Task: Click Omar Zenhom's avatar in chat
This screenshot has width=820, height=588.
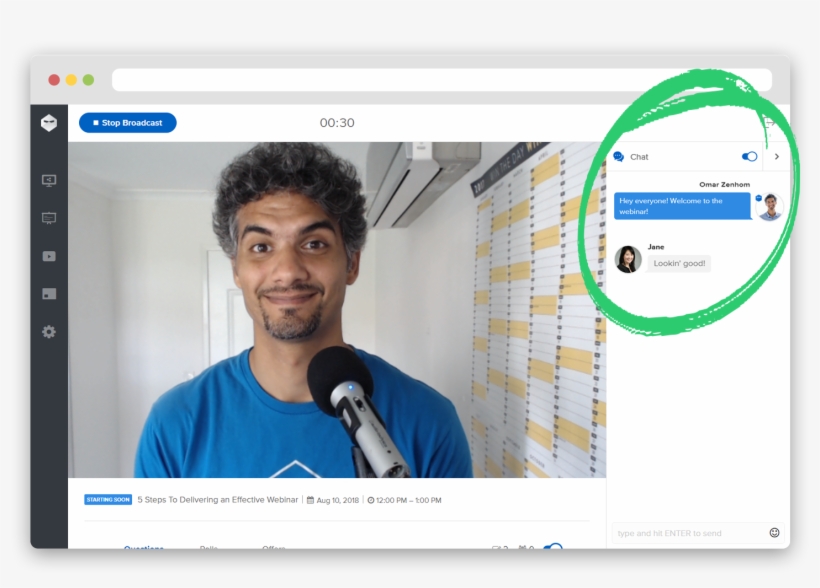Action: [769, 207]
